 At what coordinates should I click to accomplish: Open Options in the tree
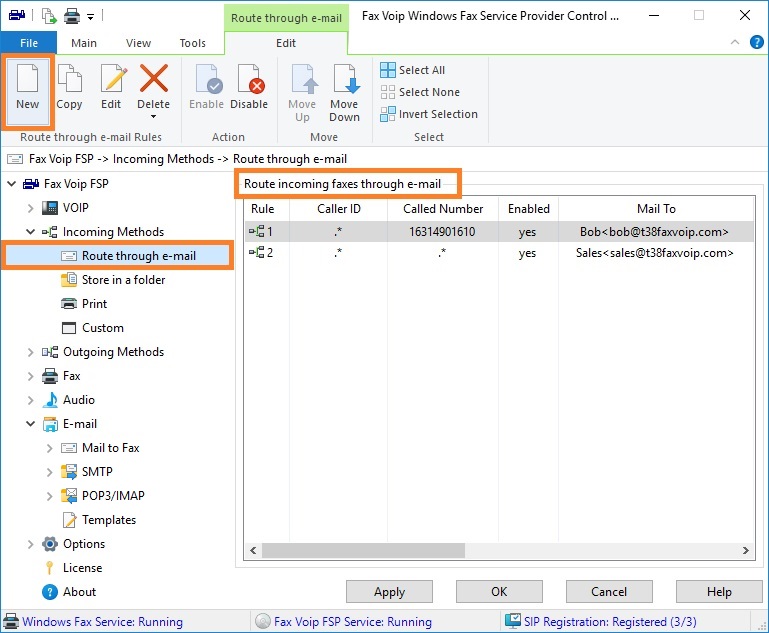[84, 544]
